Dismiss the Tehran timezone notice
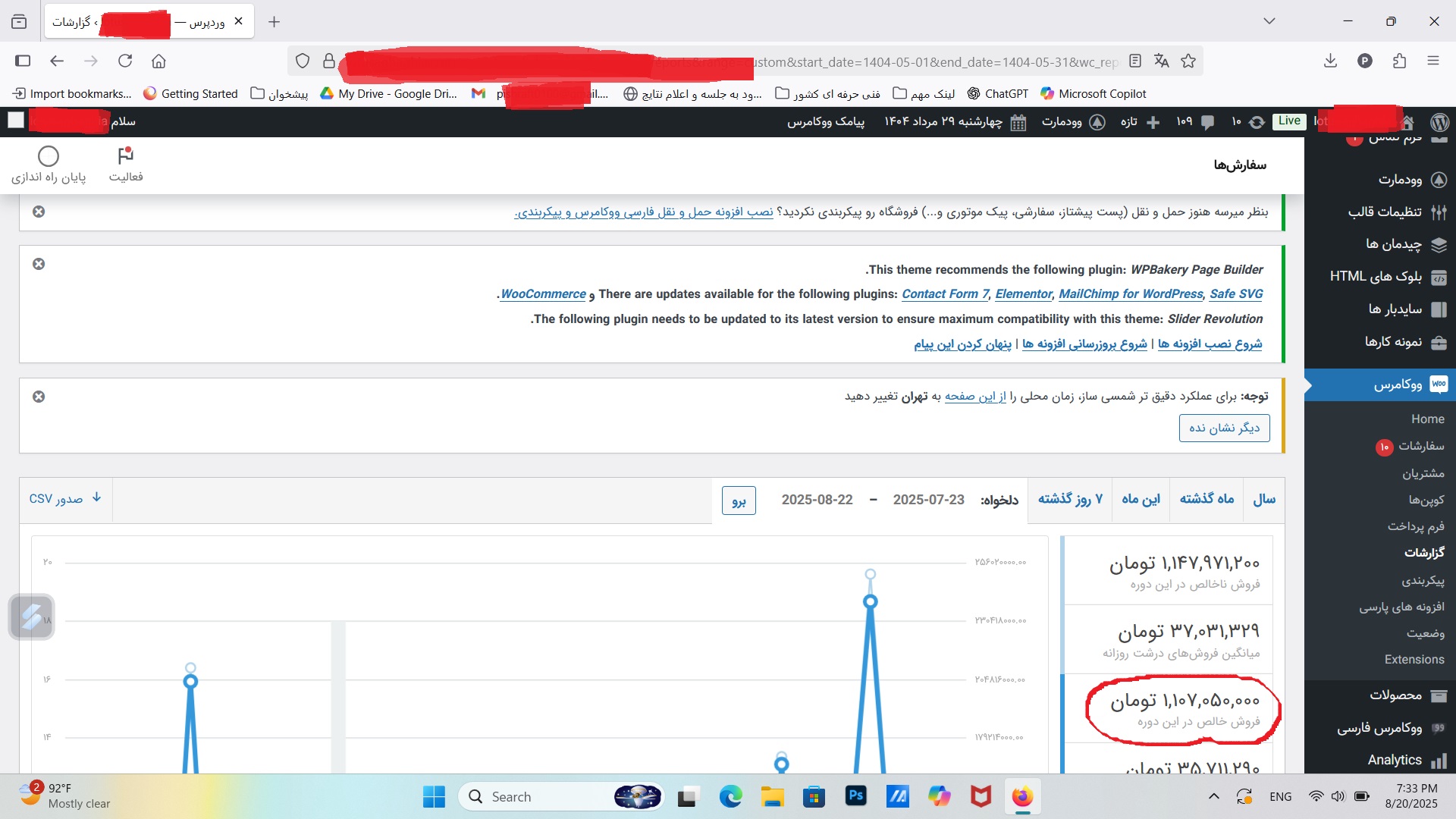This screenshot has height=819, width=1456. point(39,397)
